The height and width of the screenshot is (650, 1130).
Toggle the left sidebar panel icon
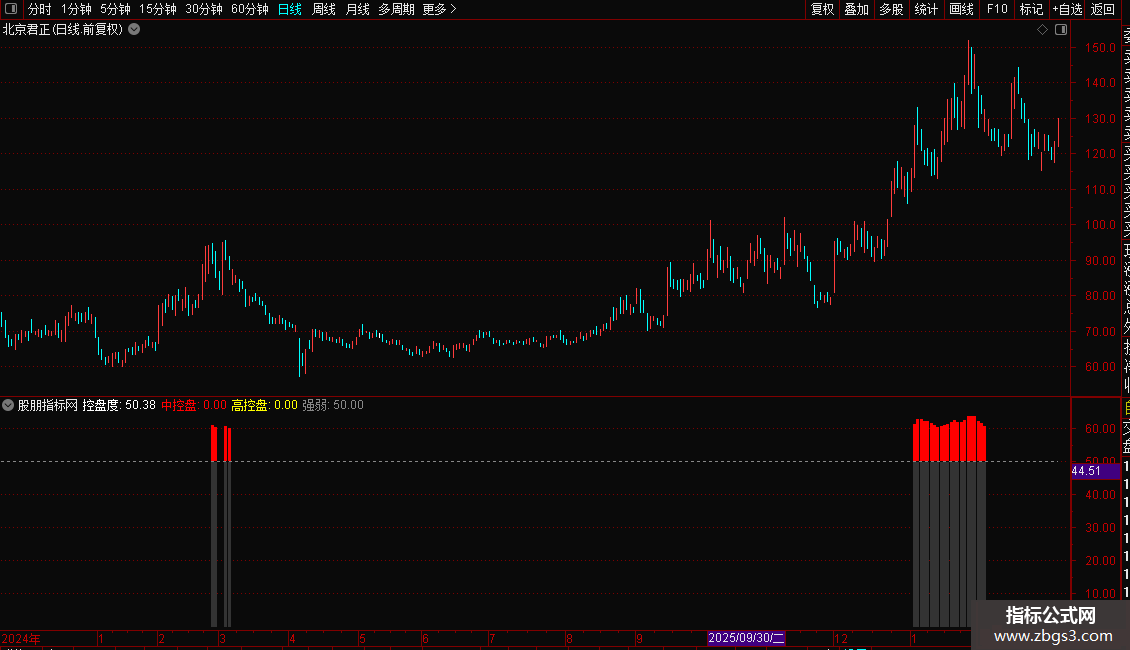(x=11, y=9)
